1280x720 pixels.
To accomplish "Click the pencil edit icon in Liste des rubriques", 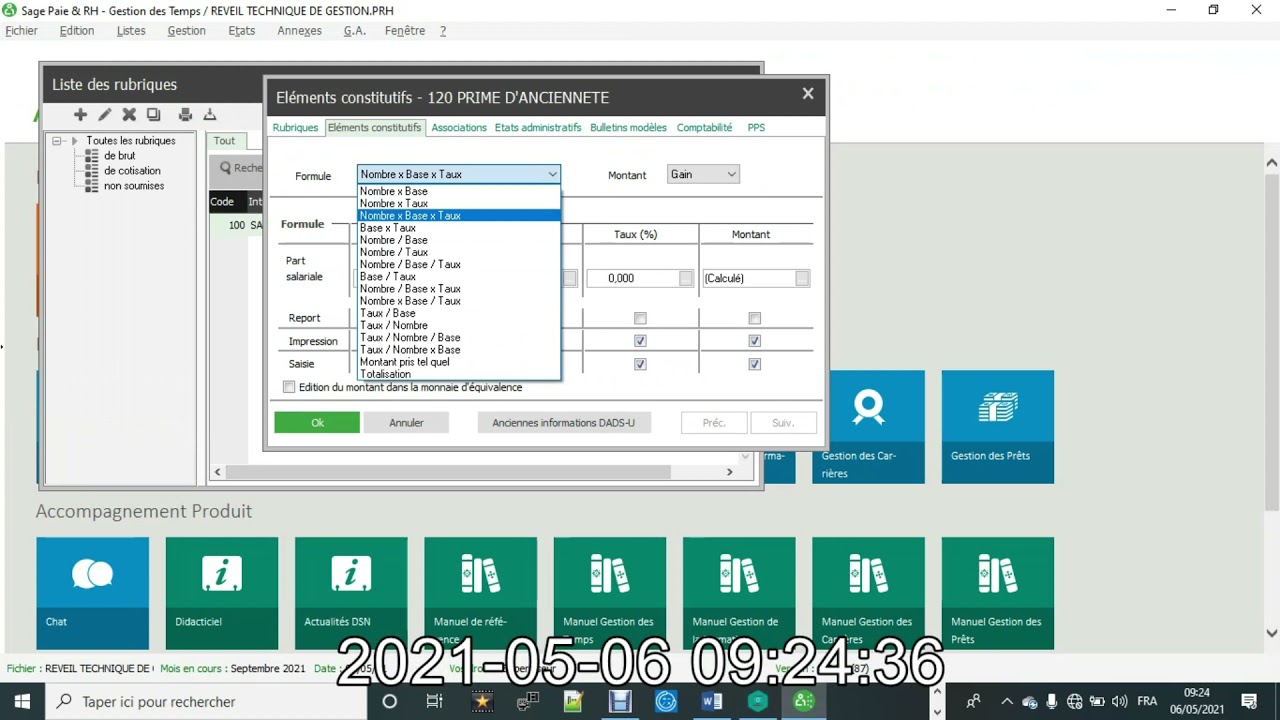I will pos(105,115).
